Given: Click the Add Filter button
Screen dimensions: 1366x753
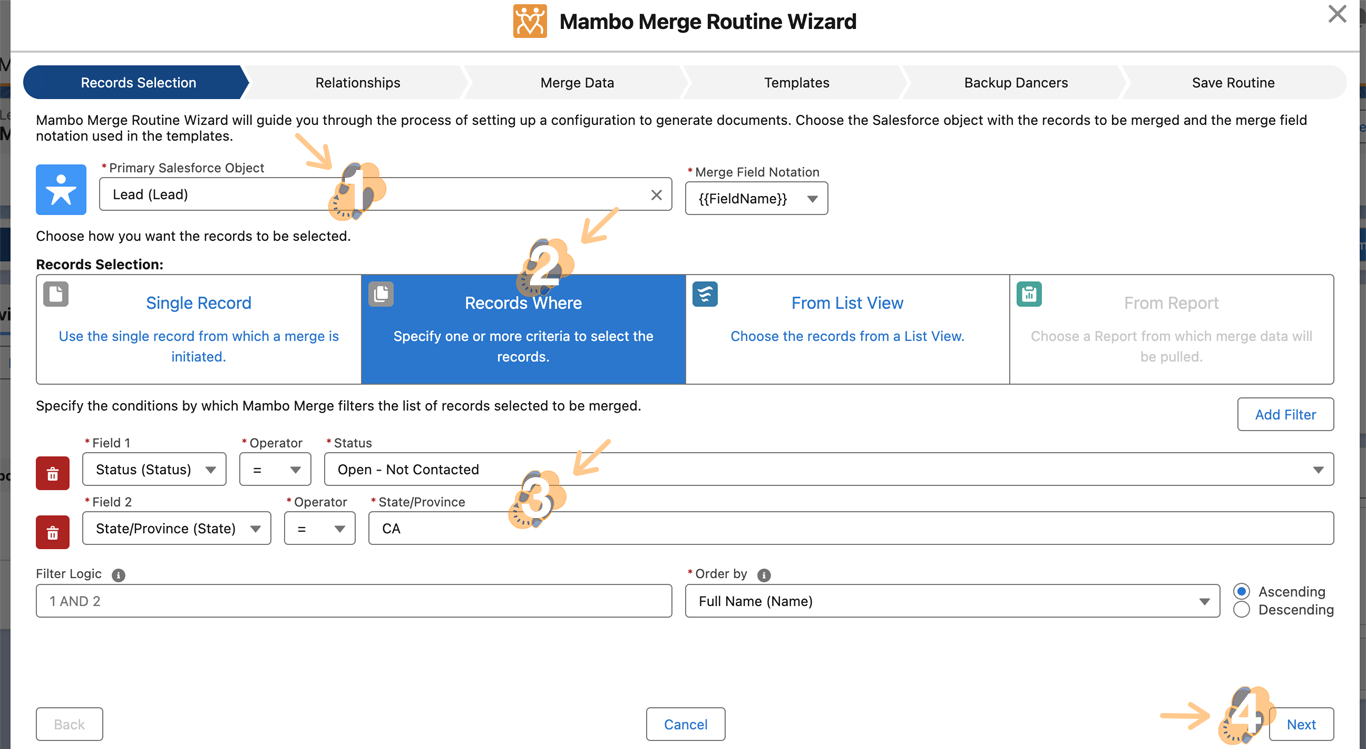Looking at the screenshot, I should (1285, 415).
